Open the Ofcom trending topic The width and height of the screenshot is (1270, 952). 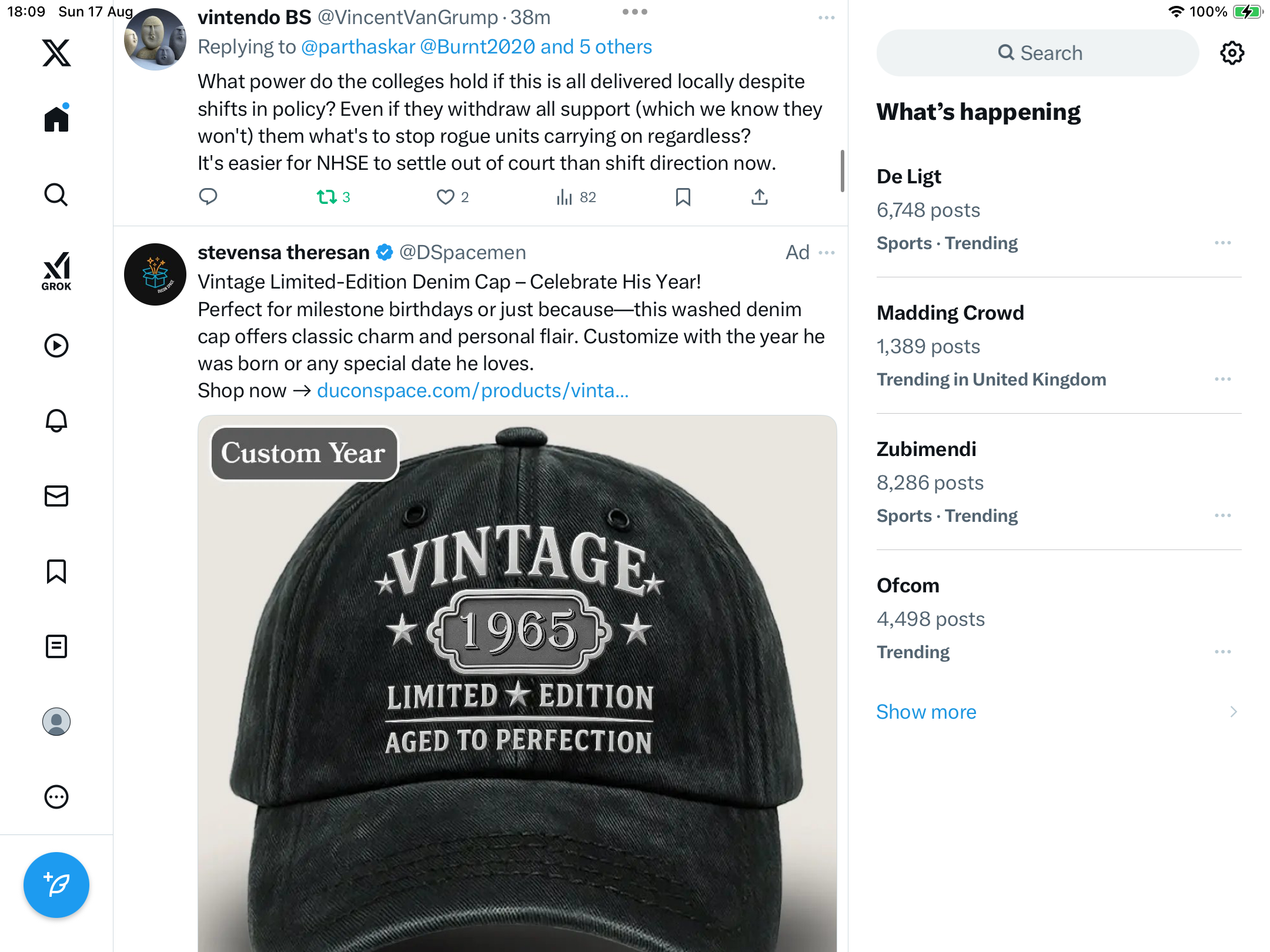click(x=908, y=585)
